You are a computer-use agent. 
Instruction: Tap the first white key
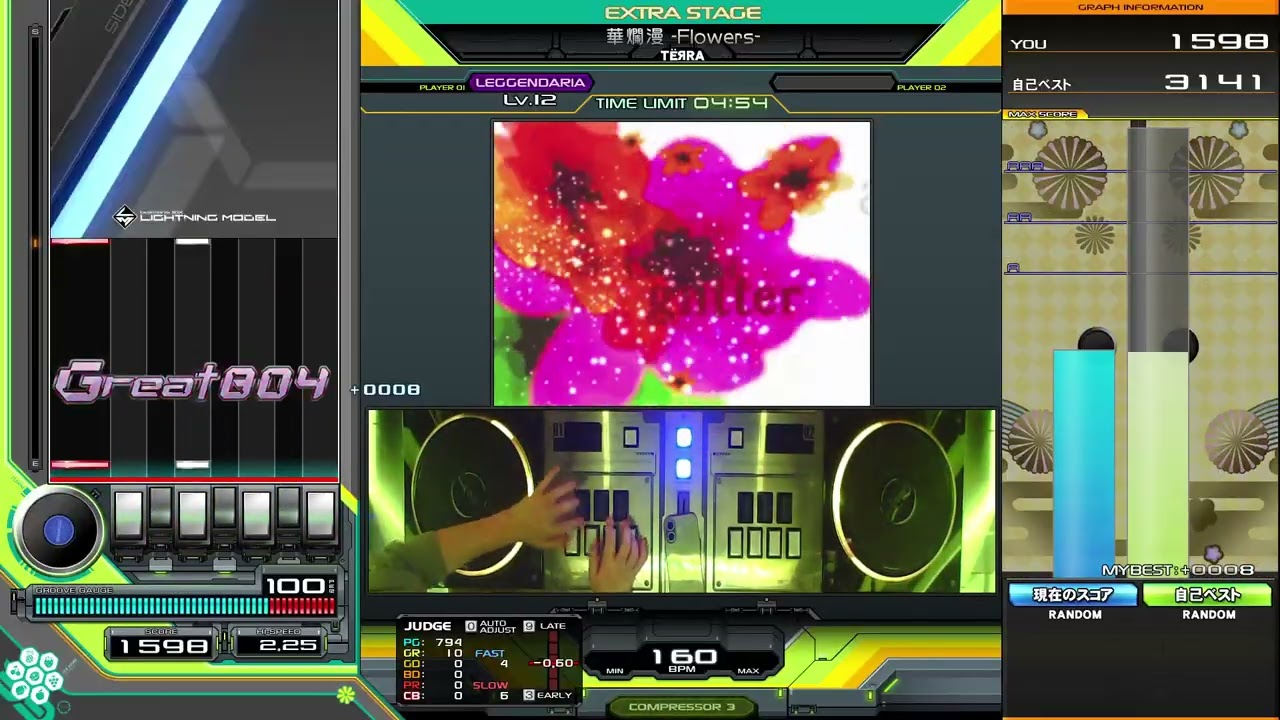click(x=129, y=515)
